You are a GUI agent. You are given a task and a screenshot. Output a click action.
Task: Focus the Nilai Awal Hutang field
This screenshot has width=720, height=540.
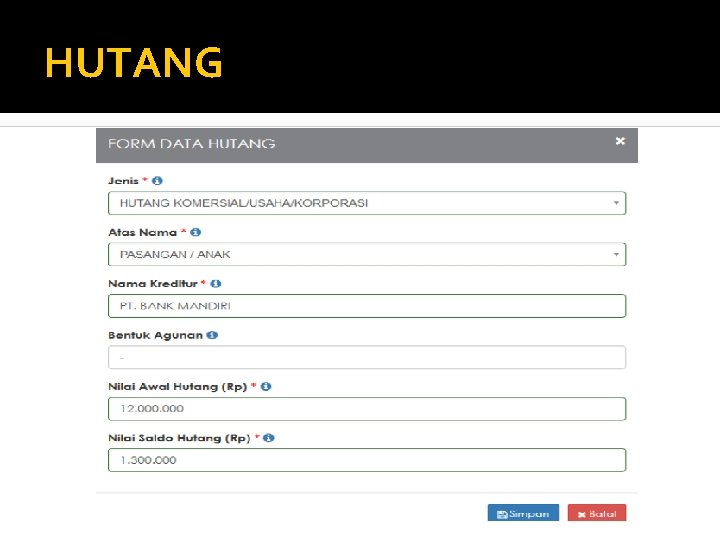pyautogui.click(x=367, y=409)
